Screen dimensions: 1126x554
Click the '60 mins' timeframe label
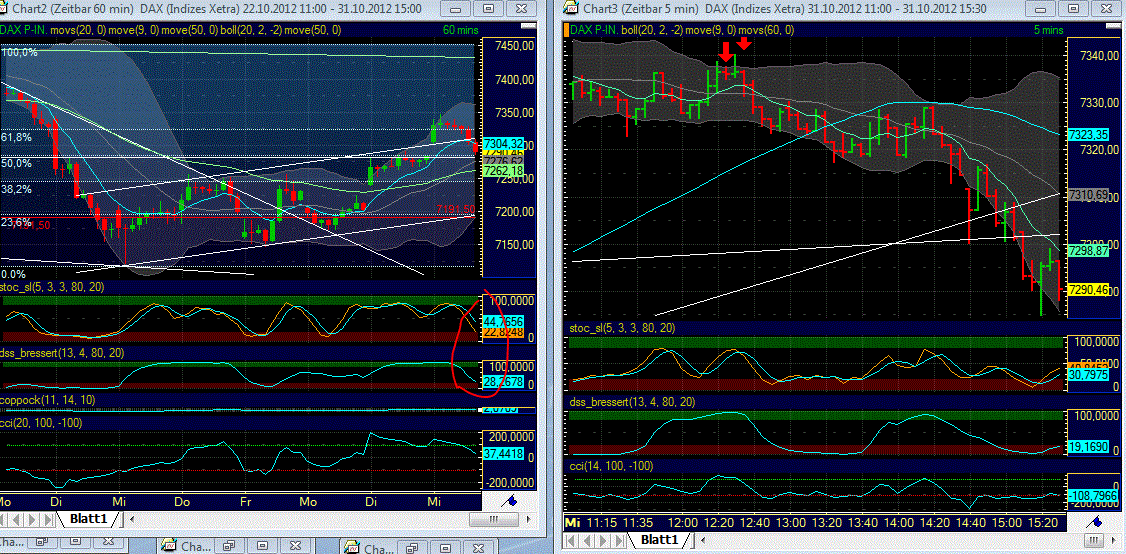pos(460,30)
